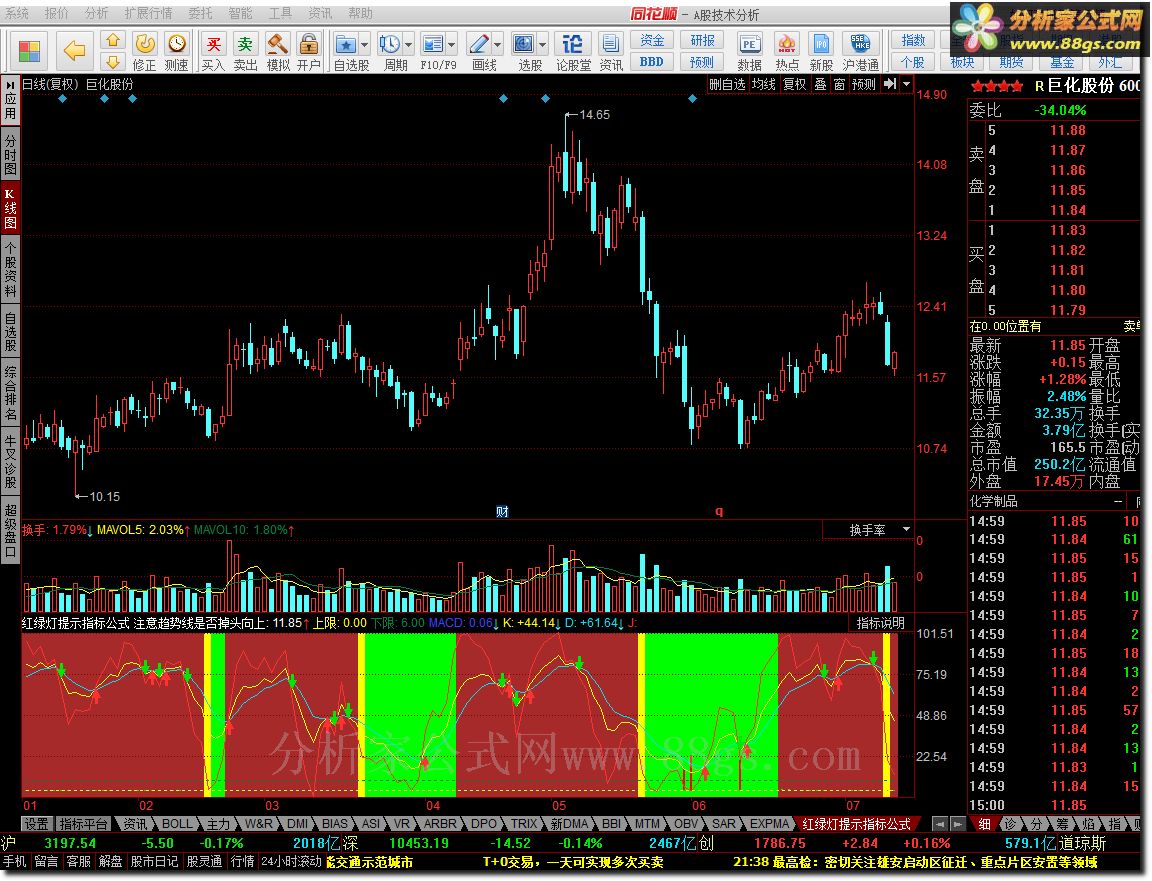This screenshot has width=1152, height=881.
Task: Click the 数据 PE data icon
Action: 749,51
